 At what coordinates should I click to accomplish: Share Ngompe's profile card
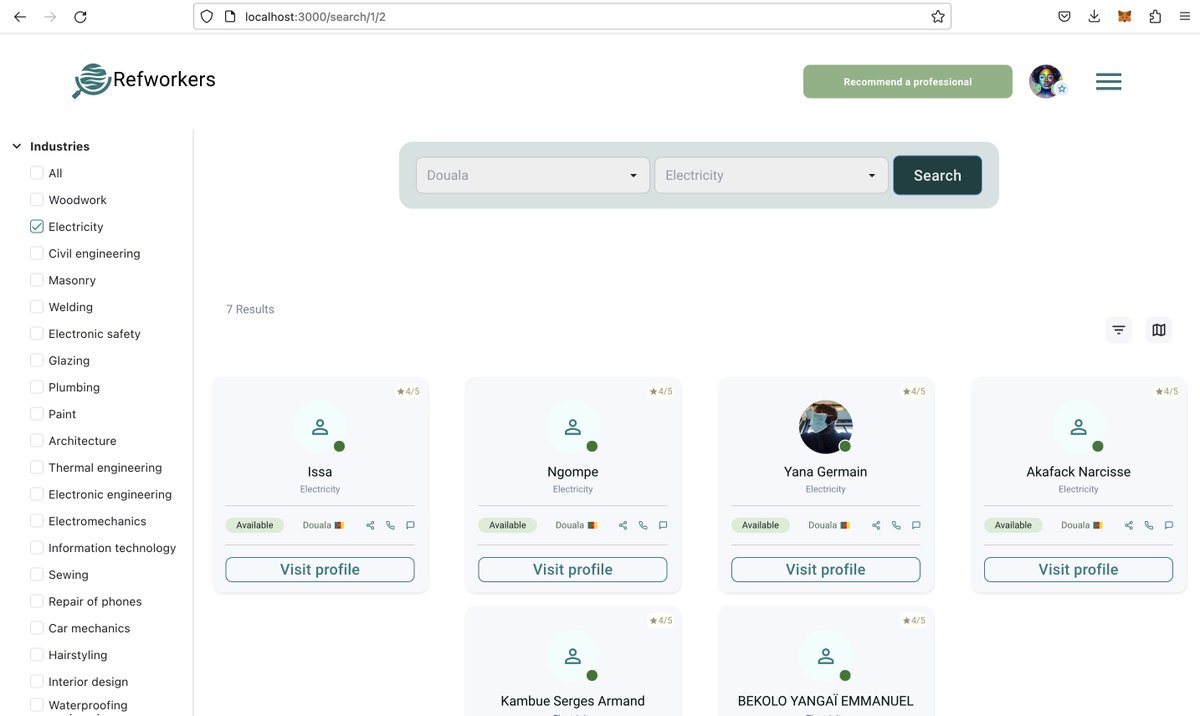click(623, 525)
